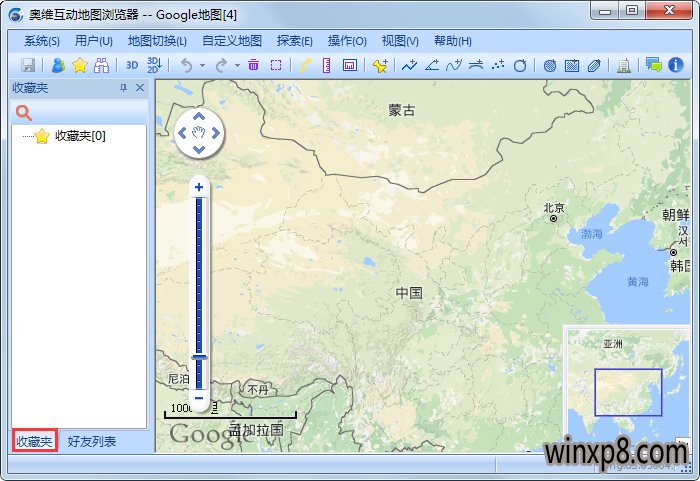Click the arc line tool icon
Image resolution: width=700 pixels, height=481 pixels.
[476, 65]
